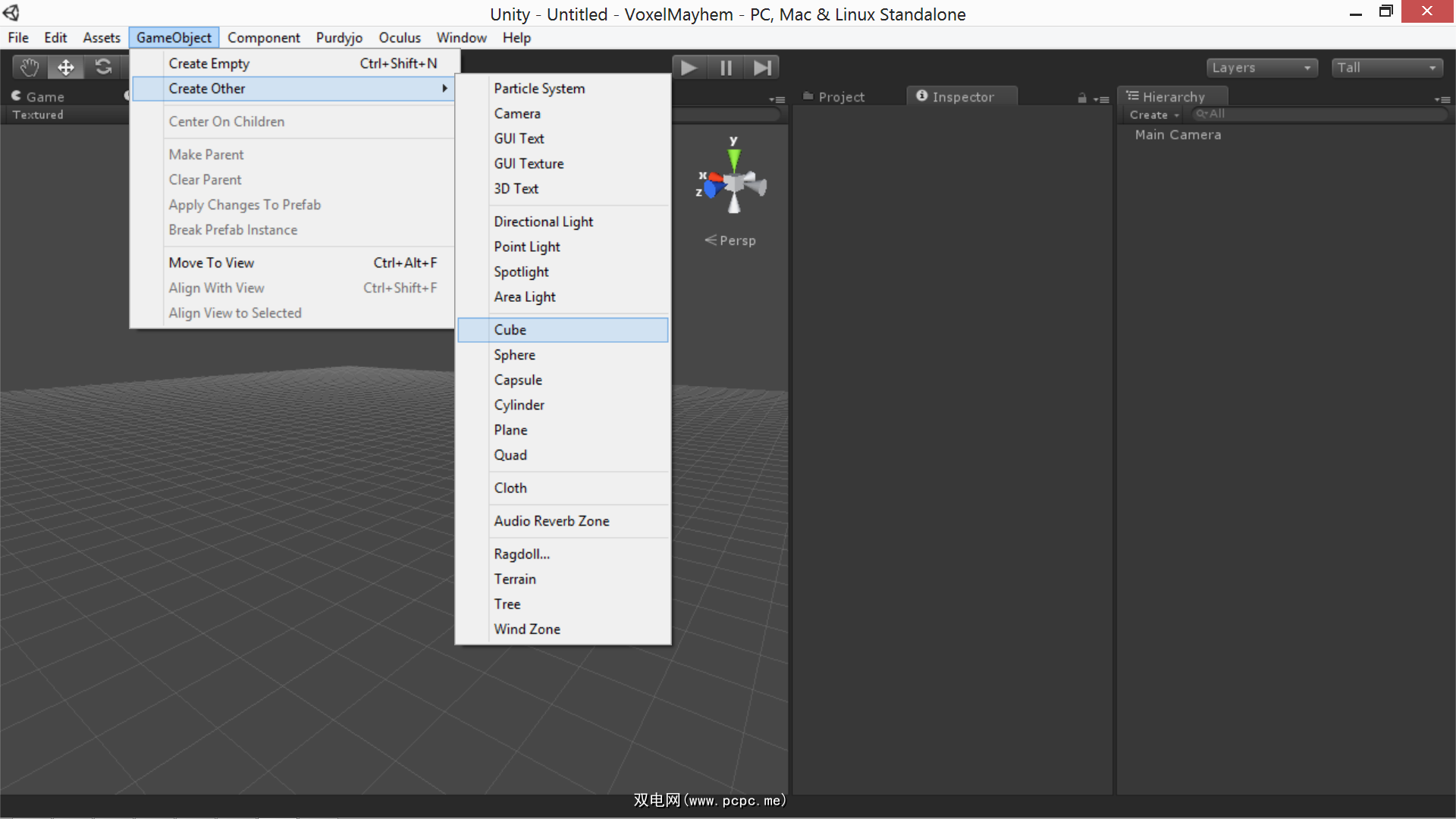Open the Tall layout dropdown
Viewport: 1456px width, 819px height.
click(1386, 68)
